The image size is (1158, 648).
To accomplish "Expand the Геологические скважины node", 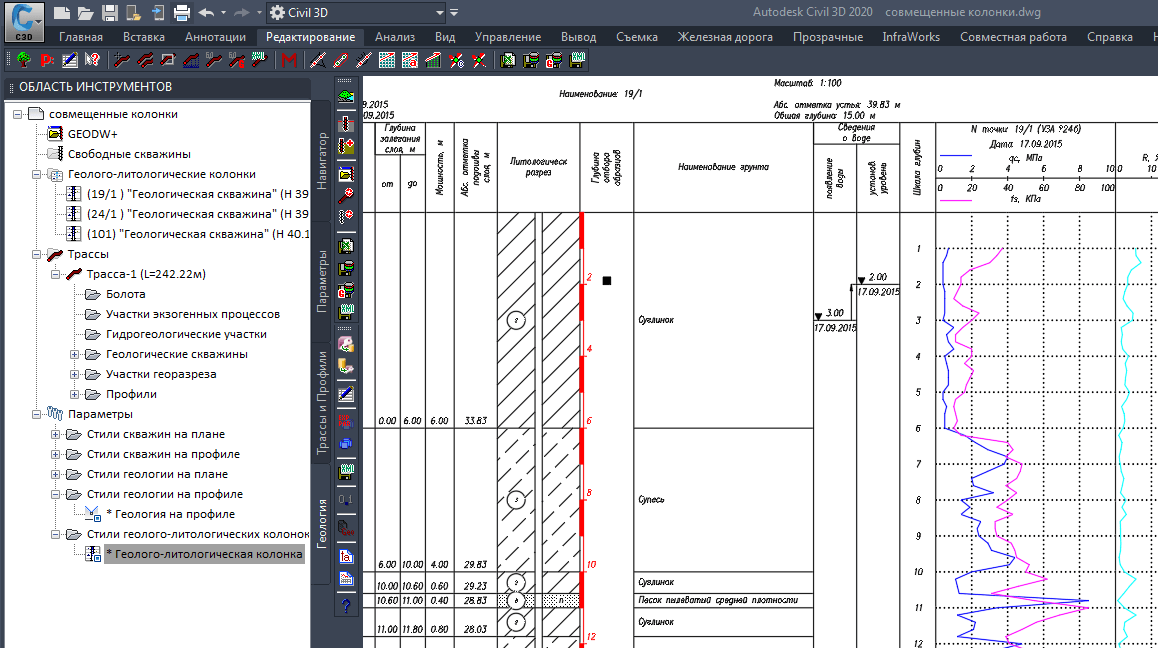I will click(x=75, y=355).
